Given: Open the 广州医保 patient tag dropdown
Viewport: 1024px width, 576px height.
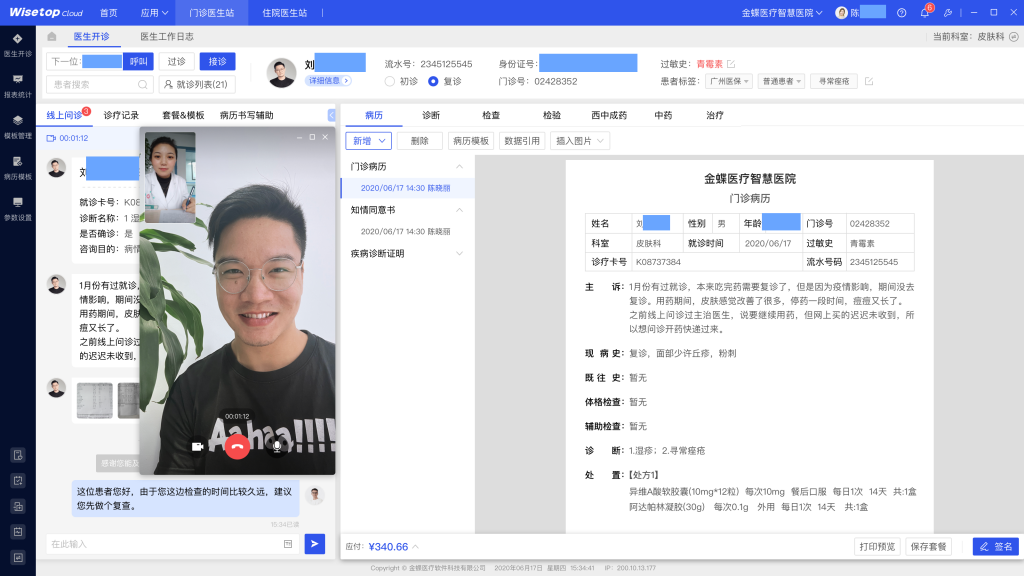Looking at the screenshot, I should [729, 81].
